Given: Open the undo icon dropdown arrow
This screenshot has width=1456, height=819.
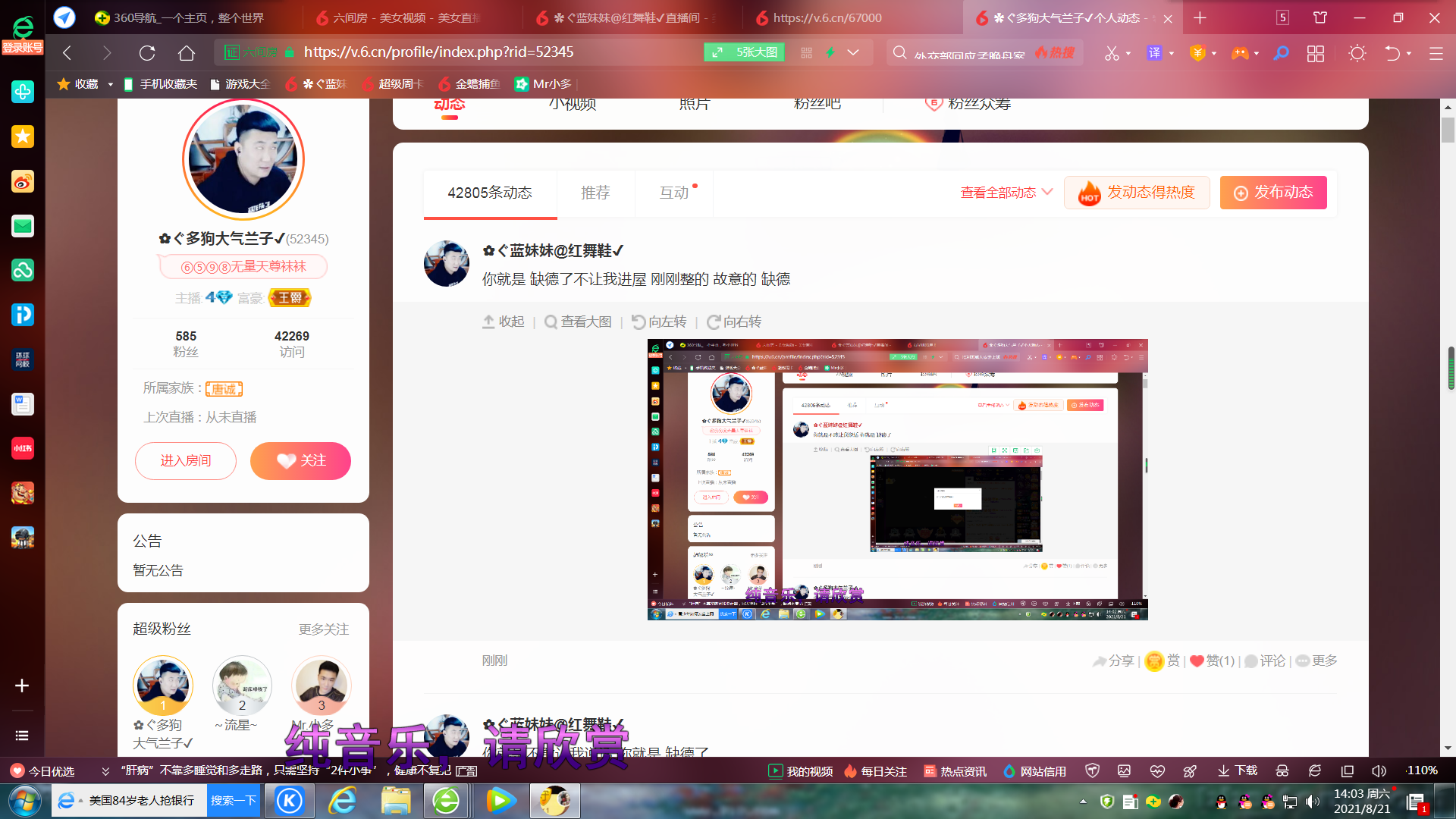Looking at the screenshot, I should point(1409,53).
